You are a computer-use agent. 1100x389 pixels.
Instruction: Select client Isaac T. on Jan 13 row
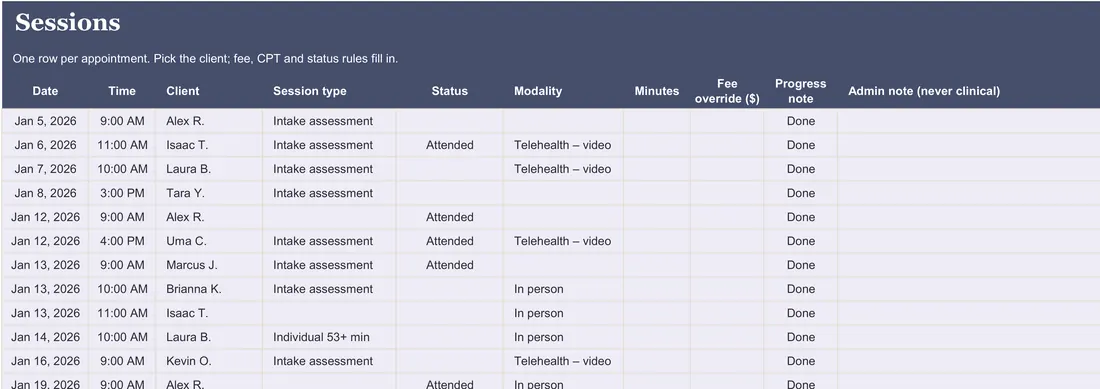209,313
